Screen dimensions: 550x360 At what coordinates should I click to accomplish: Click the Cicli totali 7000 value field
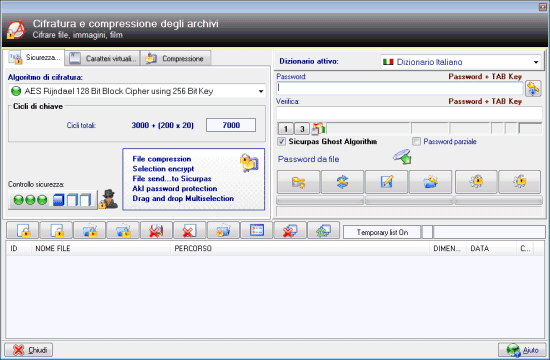tap(231, 125)
